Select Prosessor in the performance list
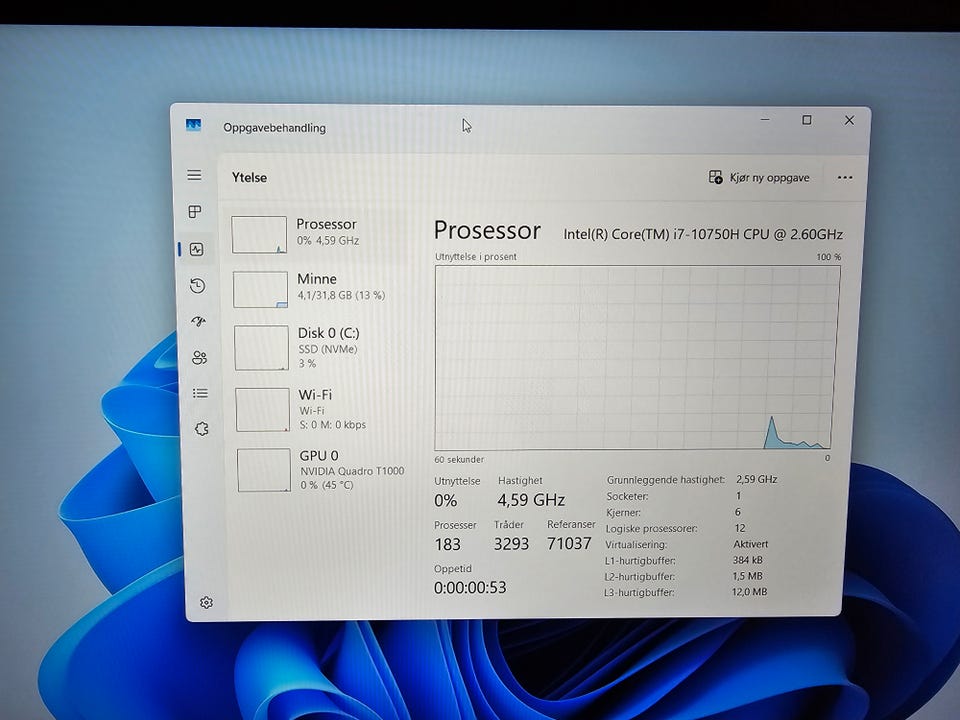960x720 pixels. click(x=318, y=234)
